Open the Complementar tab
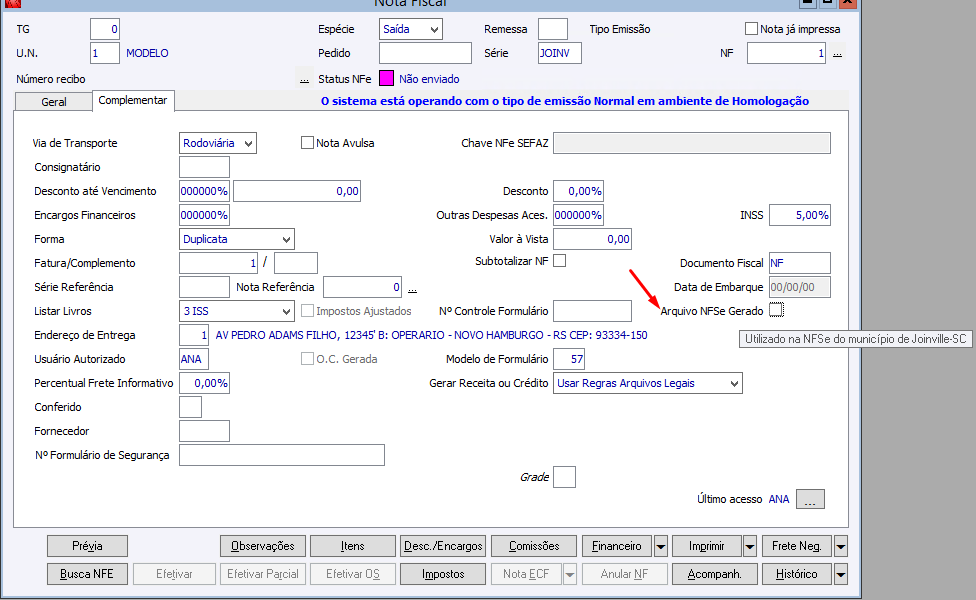Screen dimensions: 976x600 133,100
